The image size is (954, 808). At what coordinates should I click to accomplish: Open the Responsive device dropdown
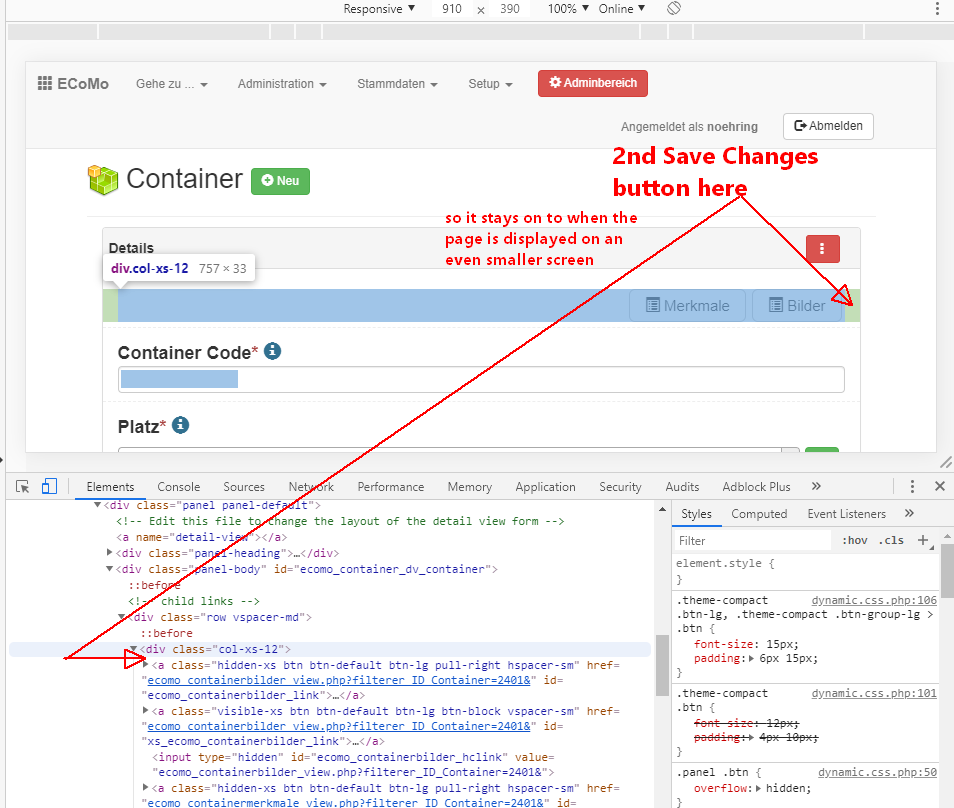[379, 9]
